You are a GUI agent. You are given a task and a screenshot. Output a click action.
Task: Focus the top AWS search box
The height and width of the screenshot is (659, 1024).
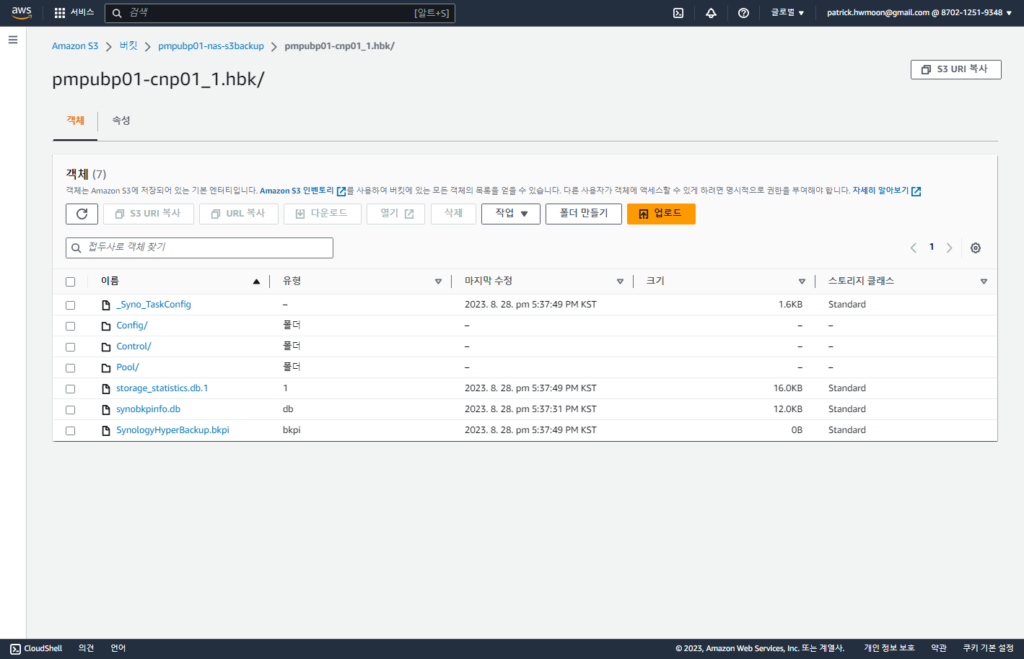[x=280, y=13]
